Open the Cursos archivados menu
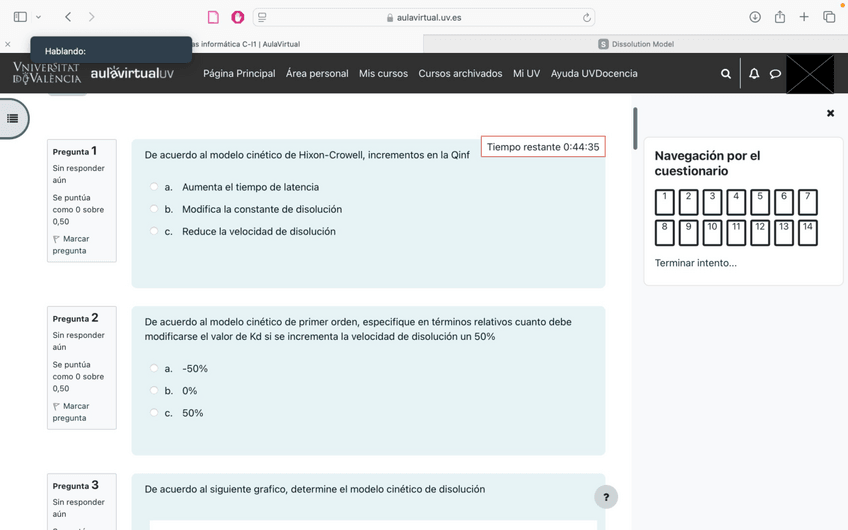 (460, 74)
